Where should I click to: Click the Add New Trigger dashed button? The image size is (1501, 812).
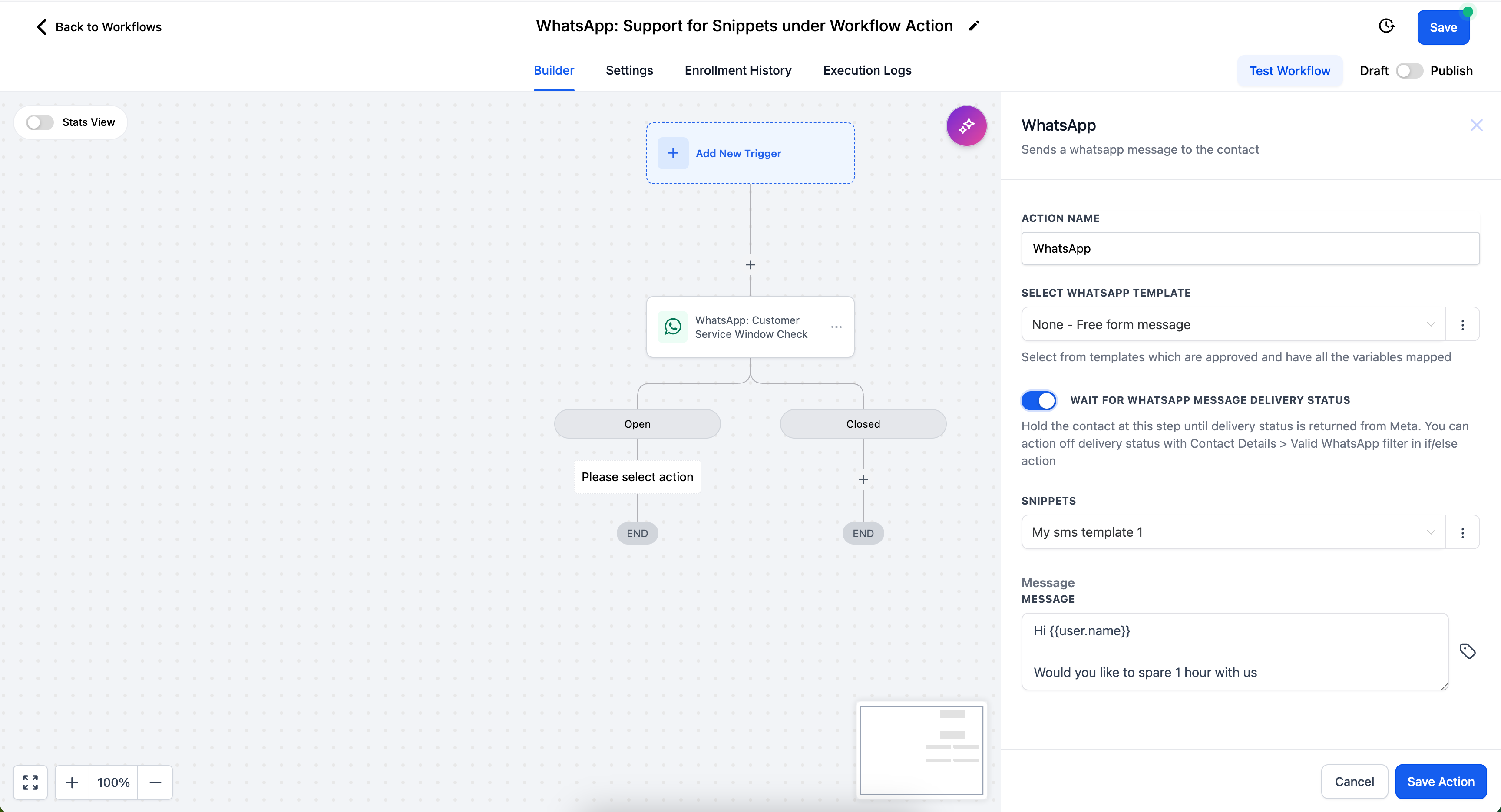coord(750,153)
